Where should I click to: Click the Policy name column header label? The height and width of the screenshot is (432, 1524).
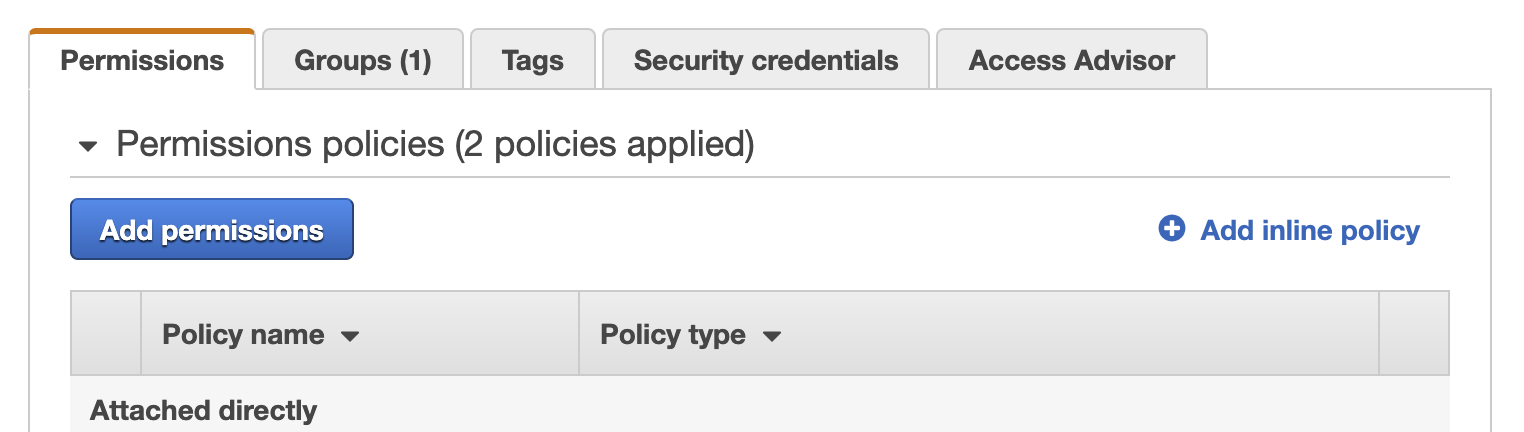243,334
